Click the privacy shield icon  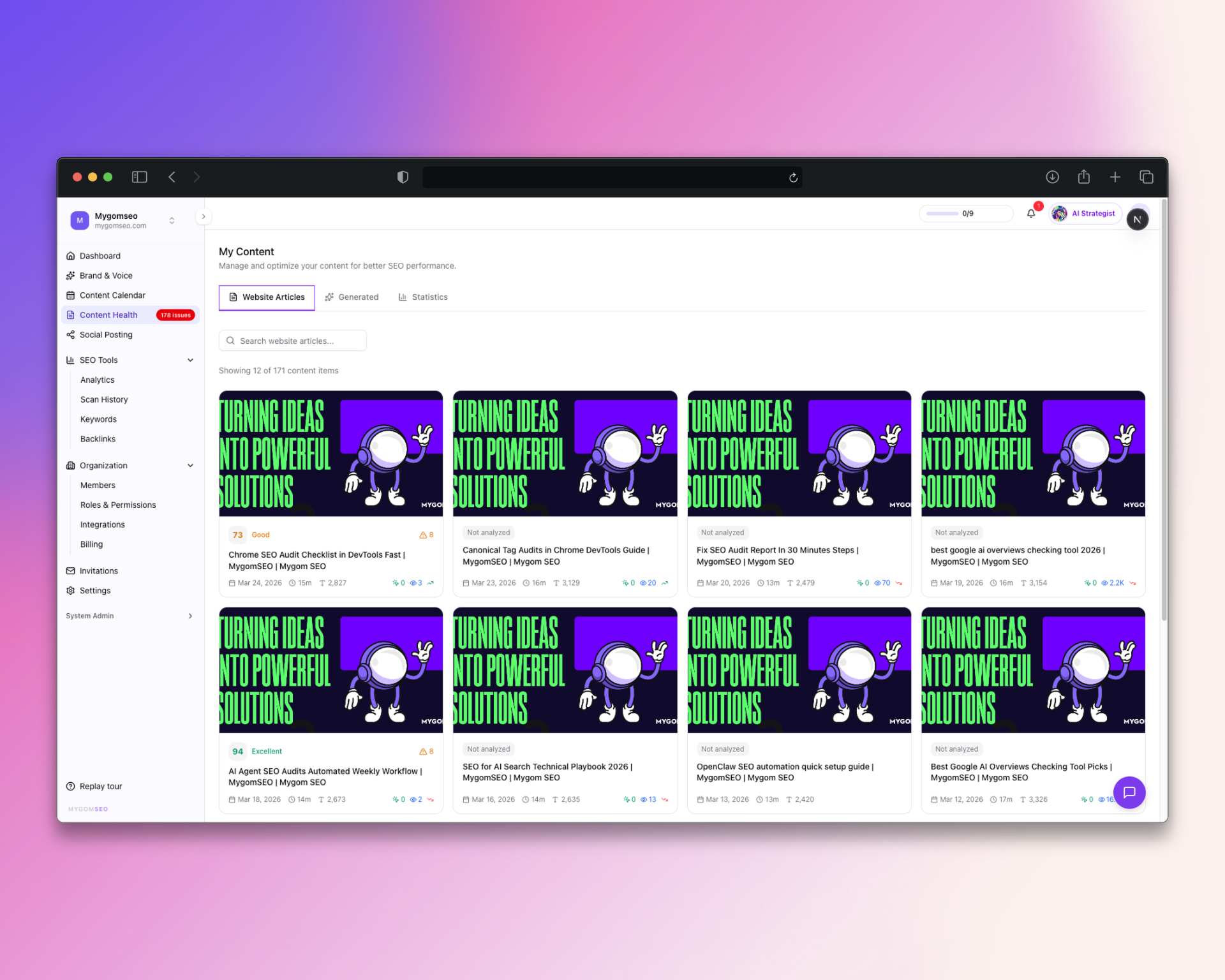point(403,177)
